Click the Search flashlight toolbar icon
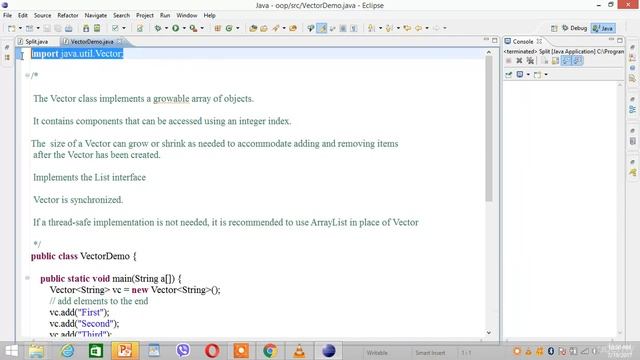Screen dimensions: 640x360 pos(276,28)
